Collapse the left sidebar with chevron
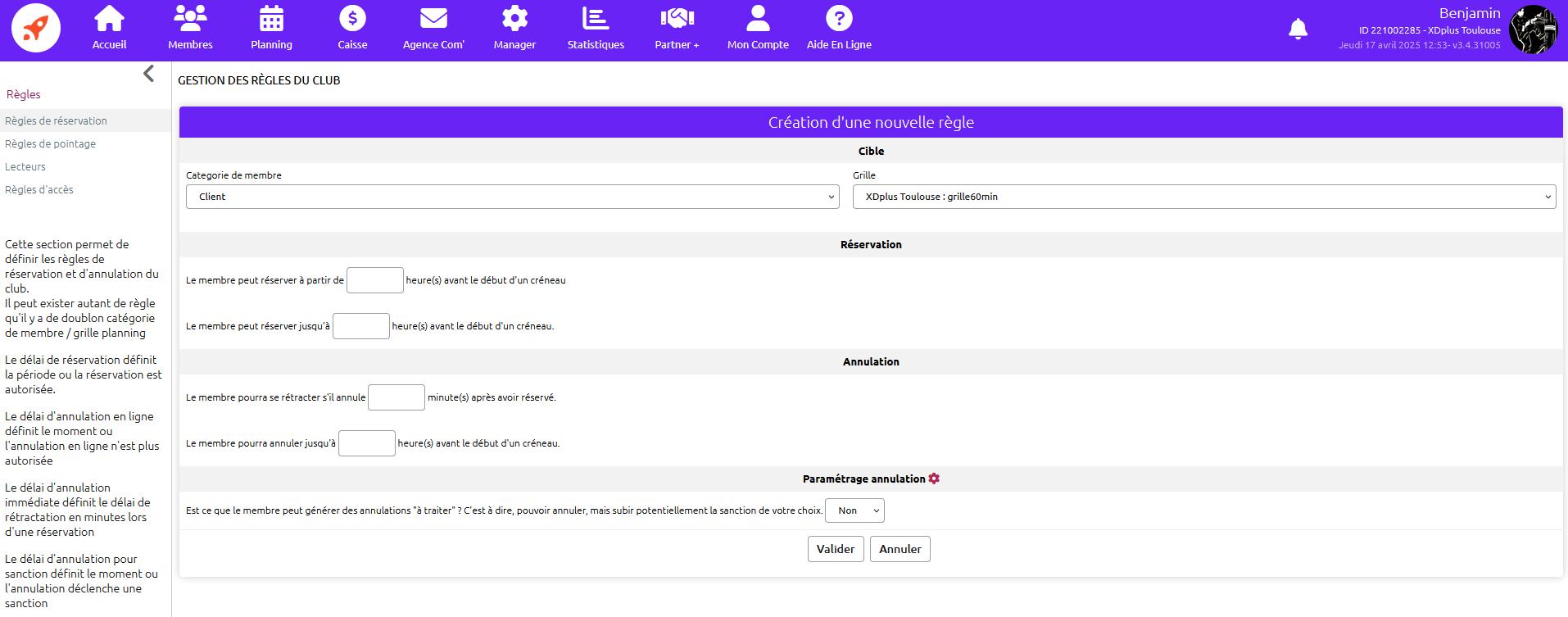Screen dimensions: 1568x617 click(x=148, y=74)
